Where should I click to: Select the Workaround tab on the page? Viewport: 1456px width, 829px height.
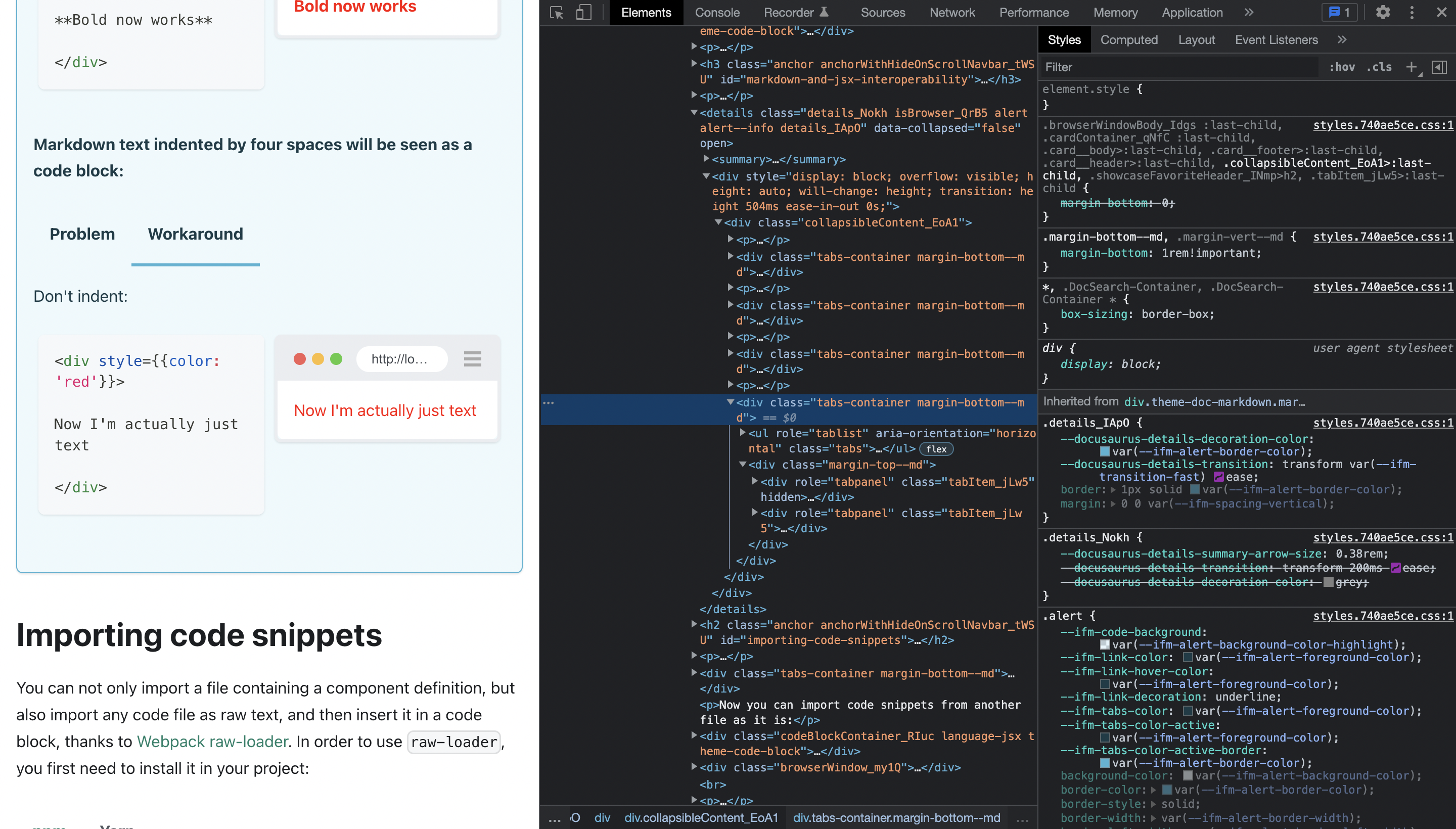(x=195, y=234)
